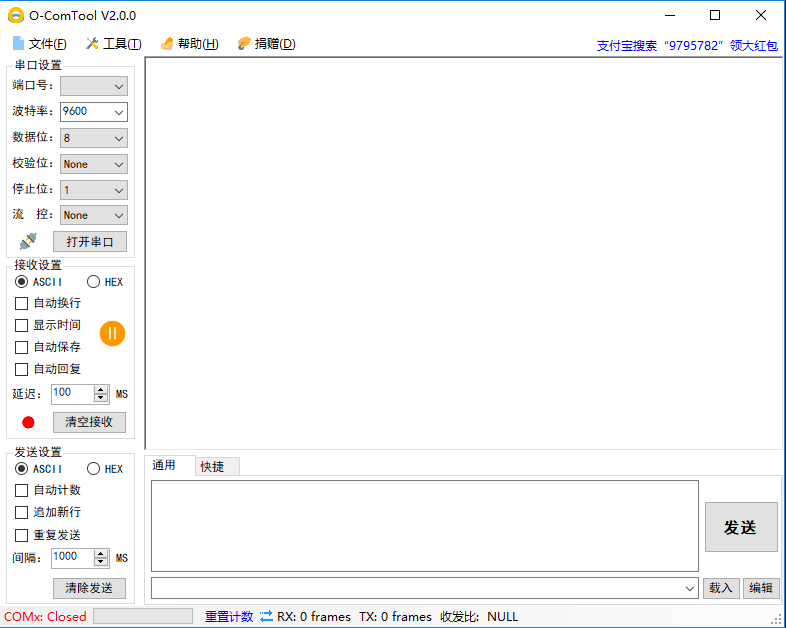The image size is (786, 628).
Task: Click the 收发比: NULL status text
Action: 479,616
